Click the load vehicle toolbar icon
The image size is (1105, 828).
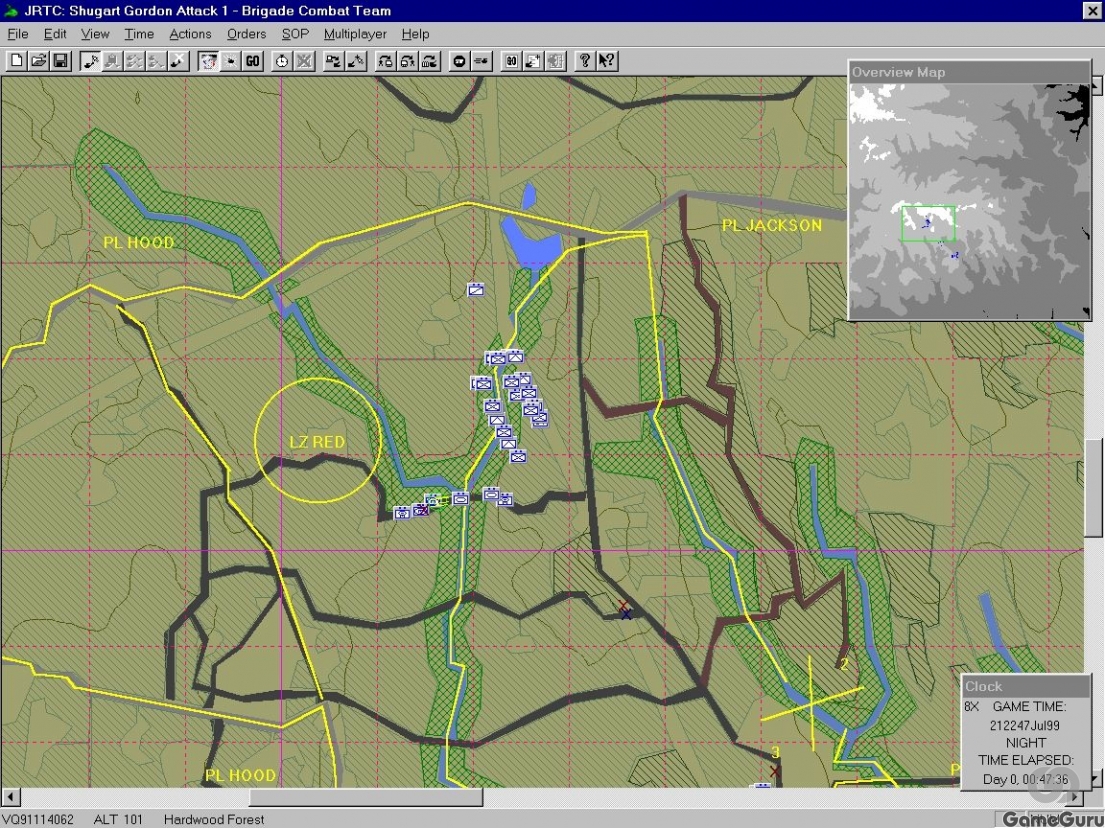(x=385, y=61)
